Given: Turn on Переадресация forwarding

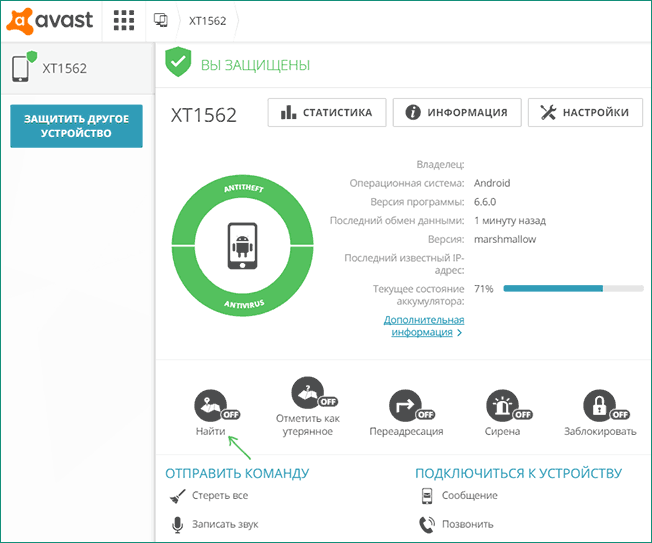Looking at the screenshot, I should (x=405, y=405).
